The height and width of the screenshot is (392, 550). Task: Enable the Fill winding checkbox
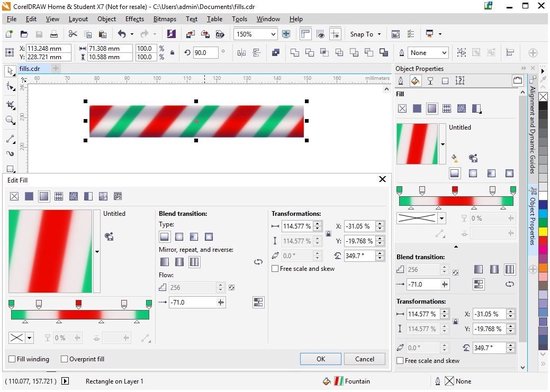coord(12,359)
